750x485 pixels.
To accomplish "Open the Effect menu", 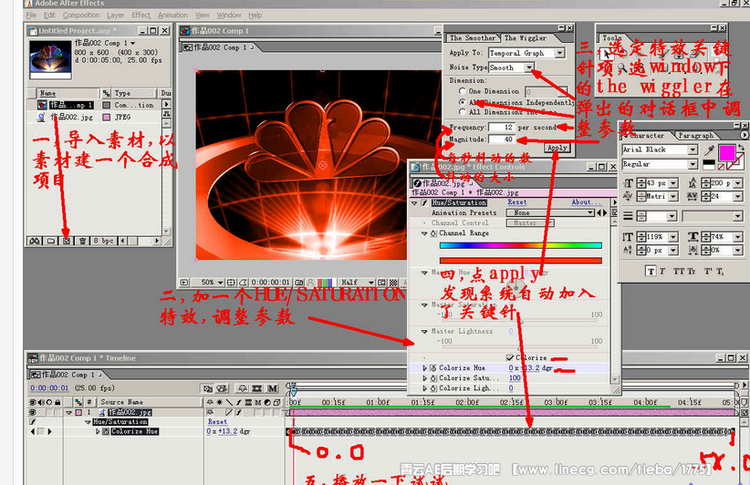I will tap(141, 15).
